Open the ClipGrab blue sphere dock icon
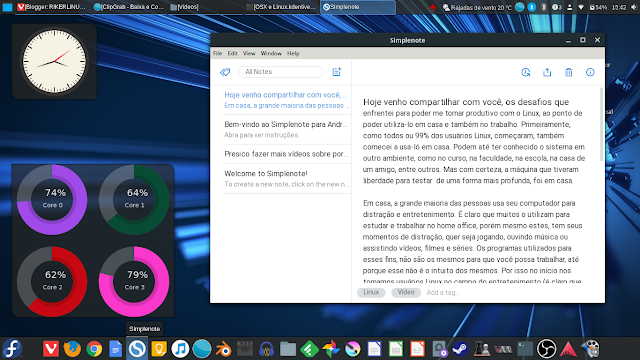 coord(202,349)
